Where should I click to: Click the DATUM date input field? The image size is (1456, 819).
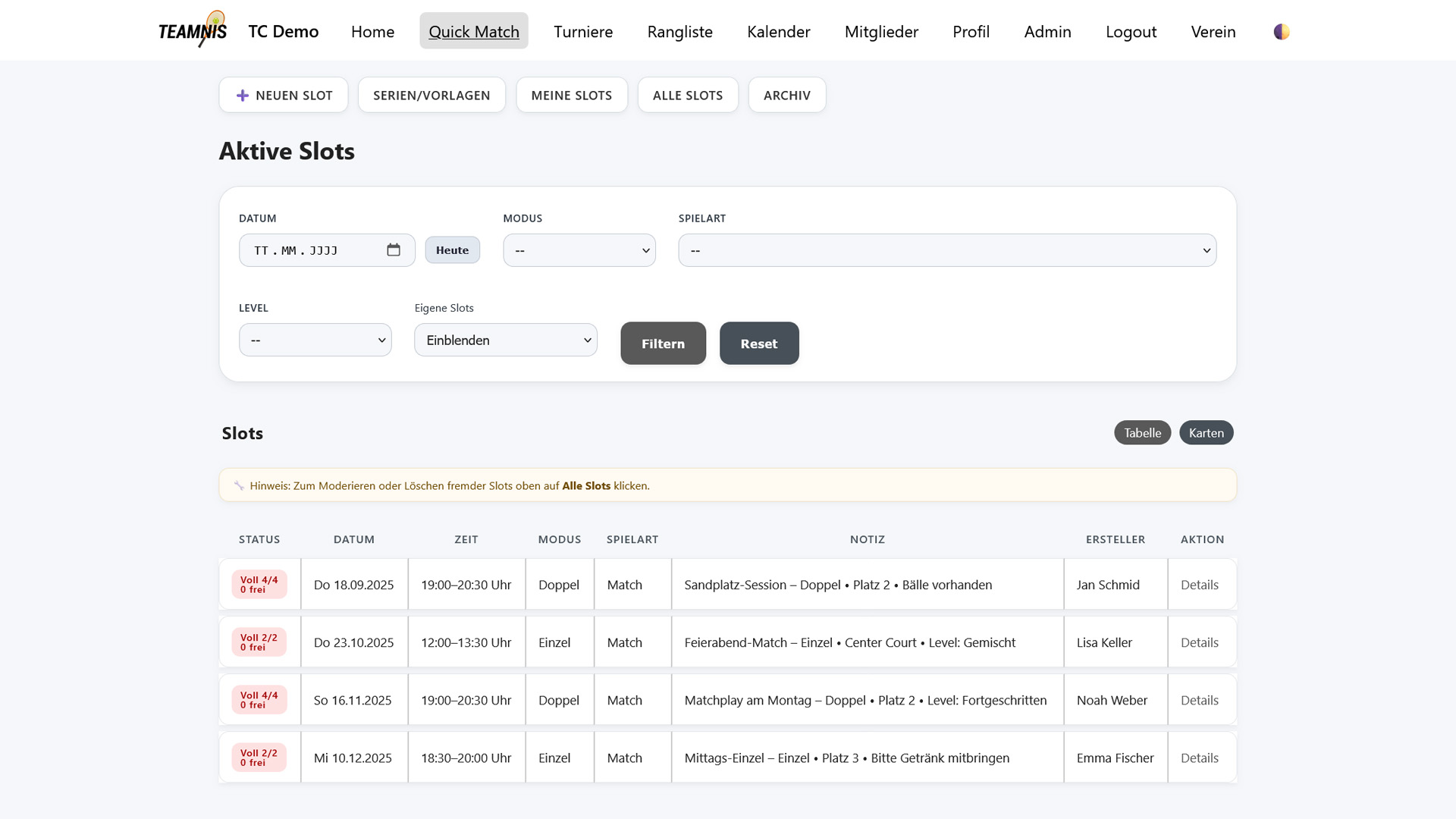pos(311,249)
